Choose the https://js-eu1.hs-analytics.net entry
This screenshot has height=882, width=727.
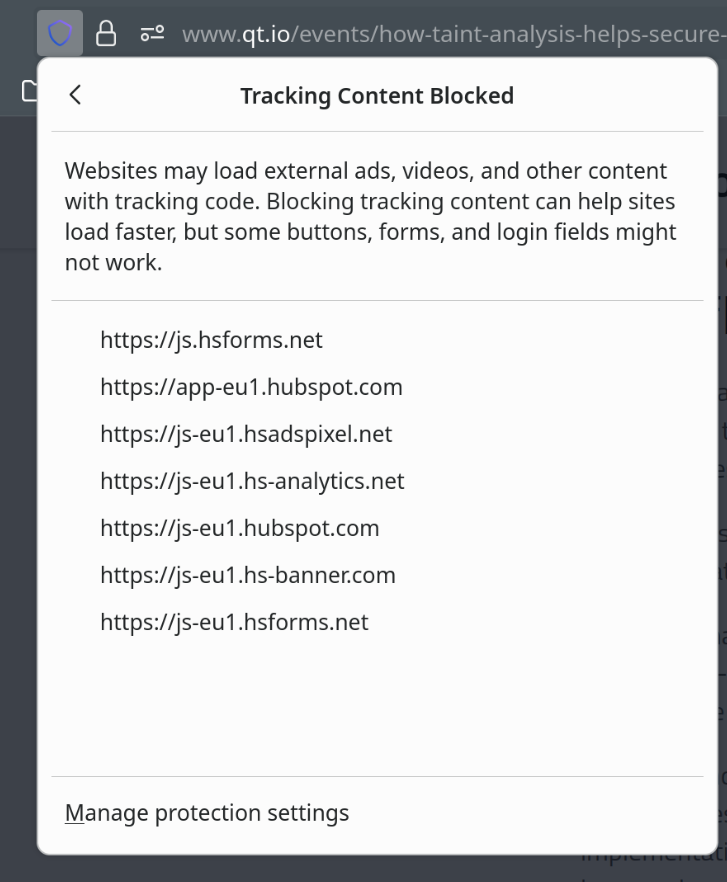(252, 481)
